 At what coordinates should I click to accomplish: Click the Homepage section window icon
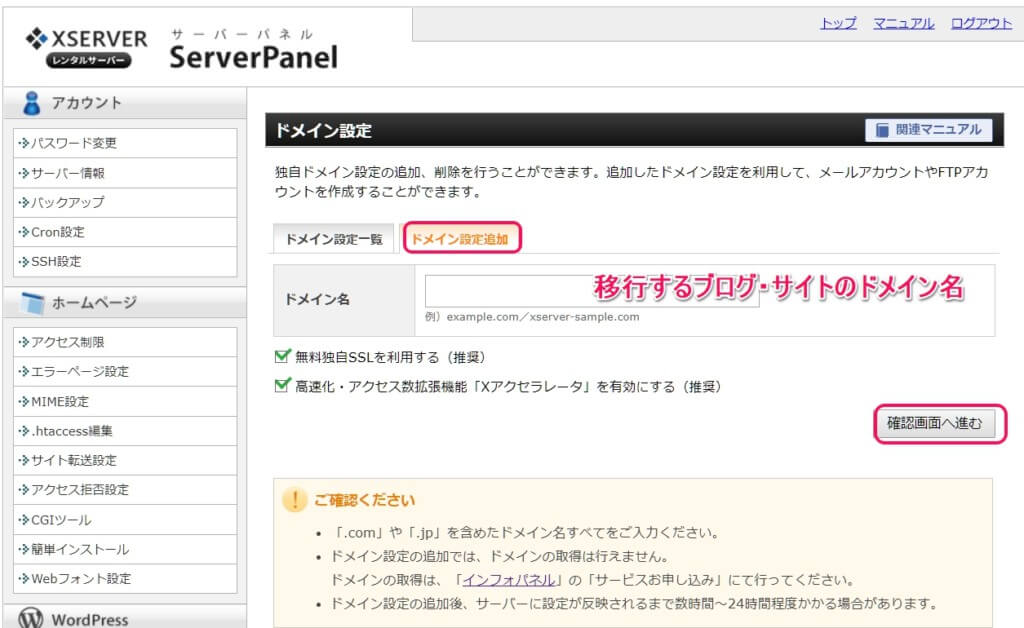[x=32, y=302]
